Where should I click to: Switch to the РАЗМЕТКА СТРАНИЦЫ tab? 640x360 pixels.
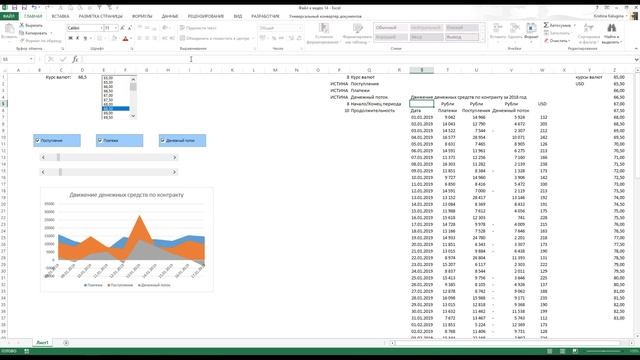100,16
